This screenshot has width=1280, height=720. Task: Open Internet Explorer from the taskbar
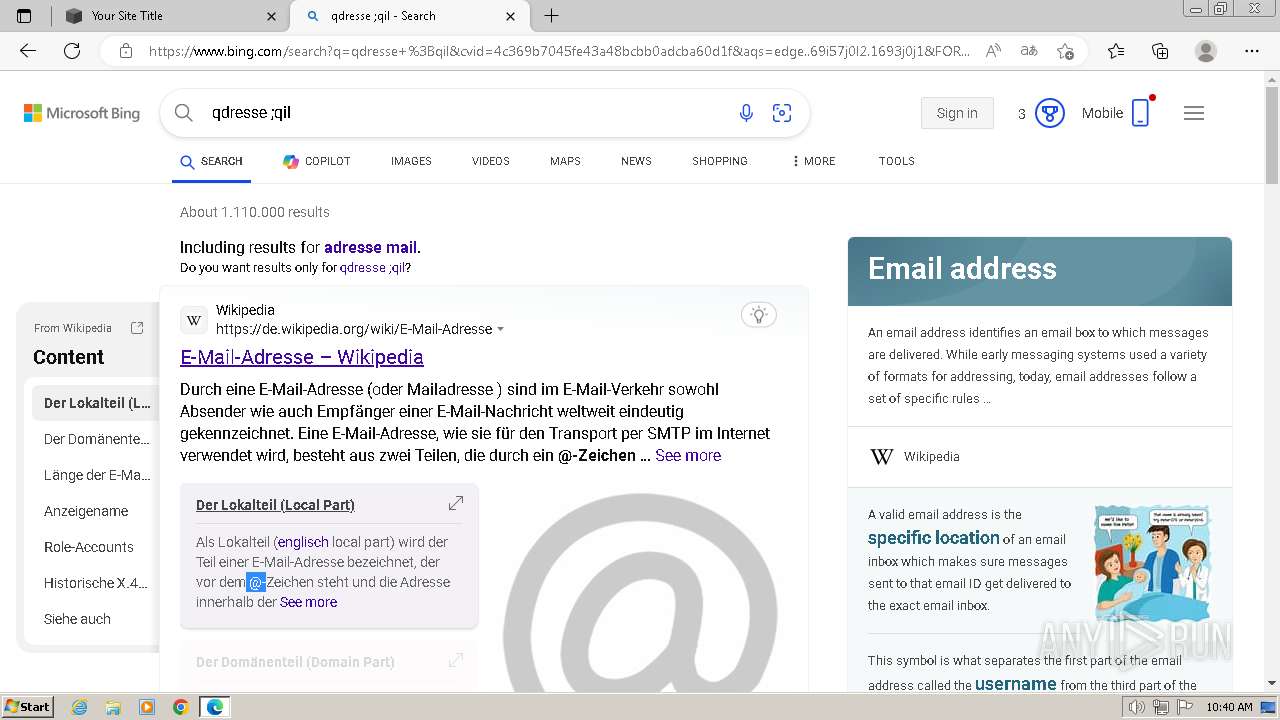tap(79, 707)
